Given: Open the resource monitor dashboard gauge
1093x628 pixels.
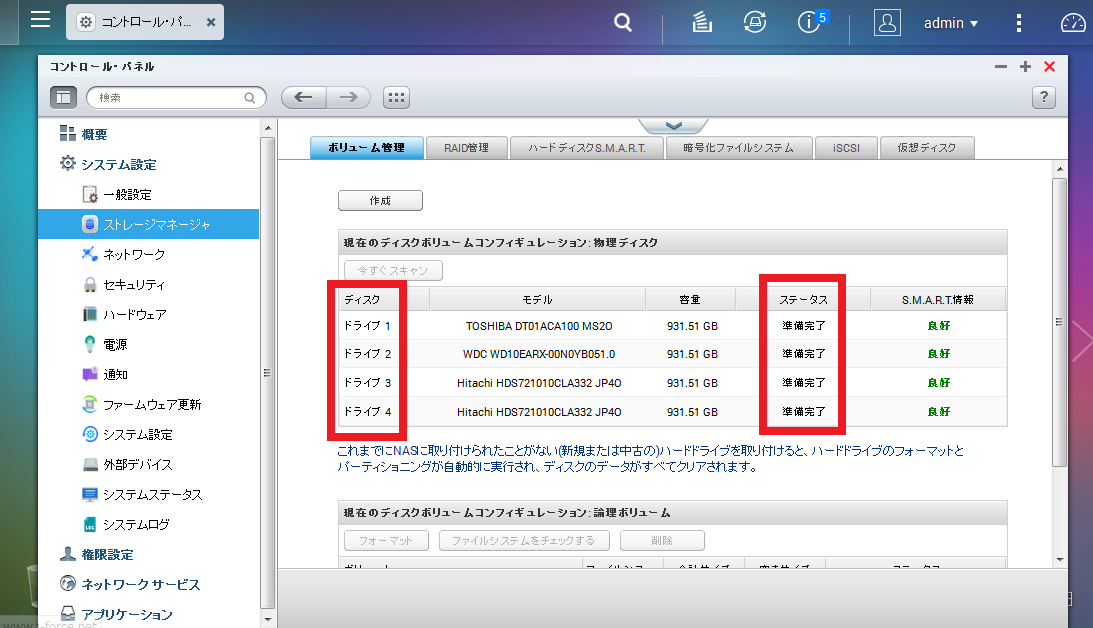Looking at the screenshot, I should [1073, 23].
